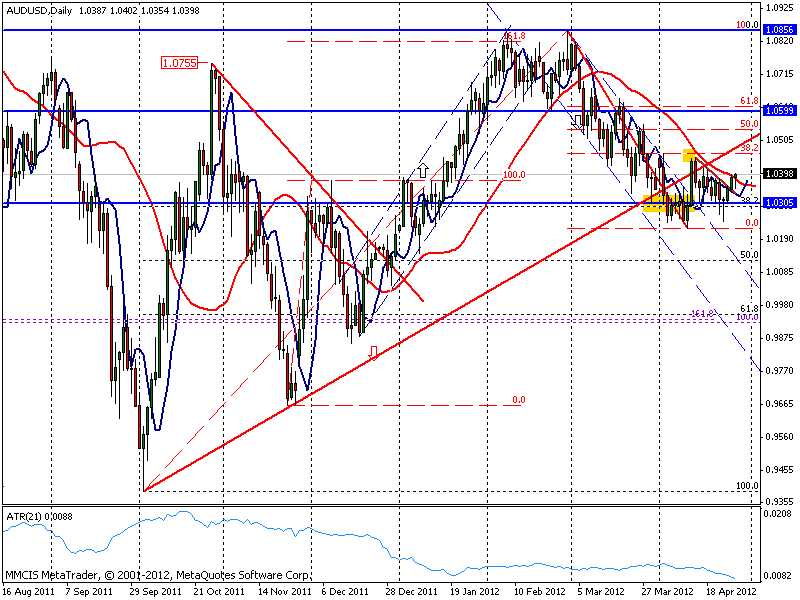Click the 1.0856 blue price level tag

[x=779, y=30]
